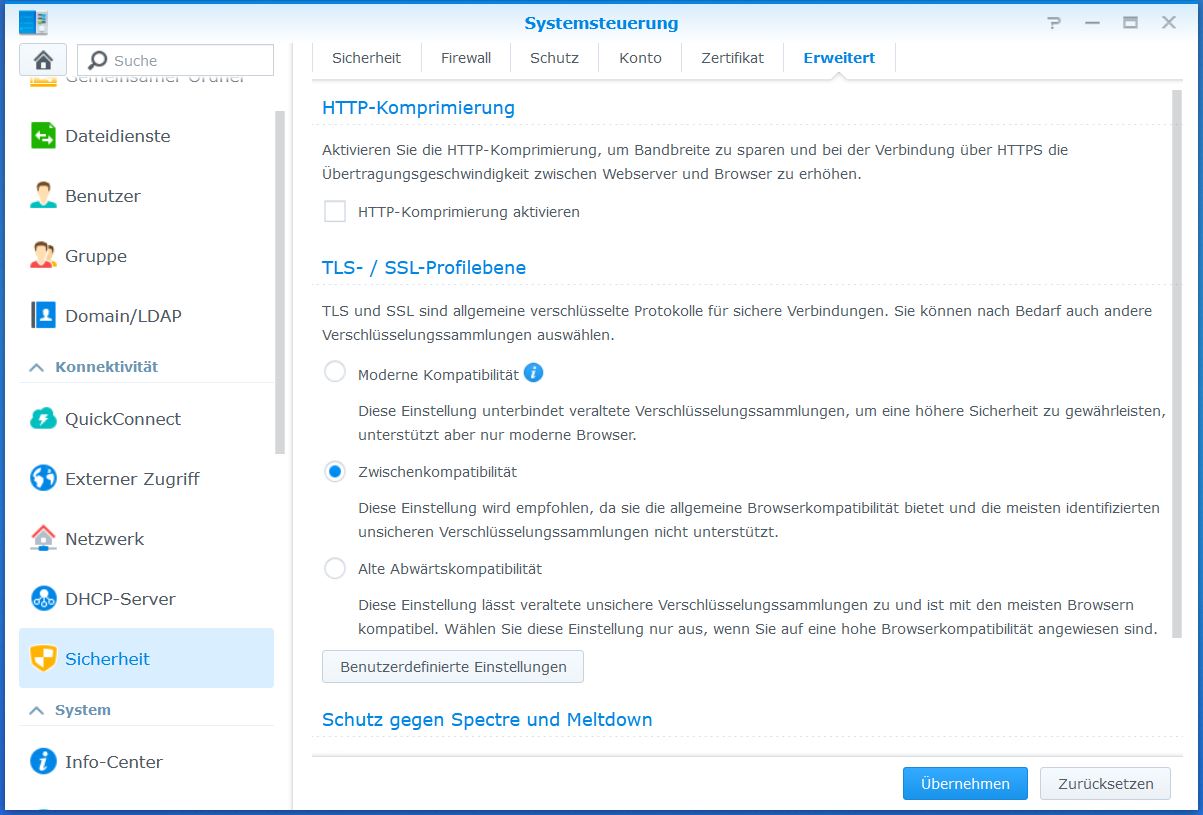Switch to the Firewall tab

(x=466, y=58)
